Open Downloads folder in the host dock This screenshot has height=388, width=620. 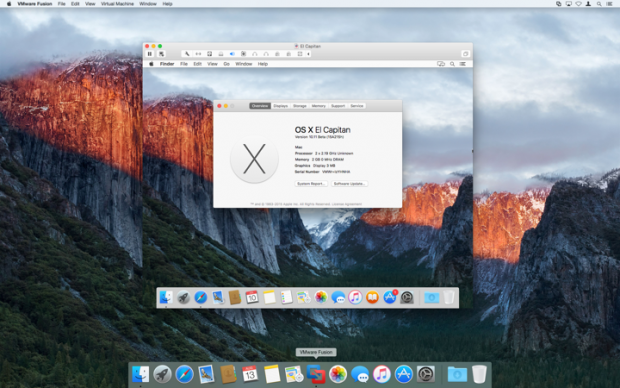tap(457, 374)
